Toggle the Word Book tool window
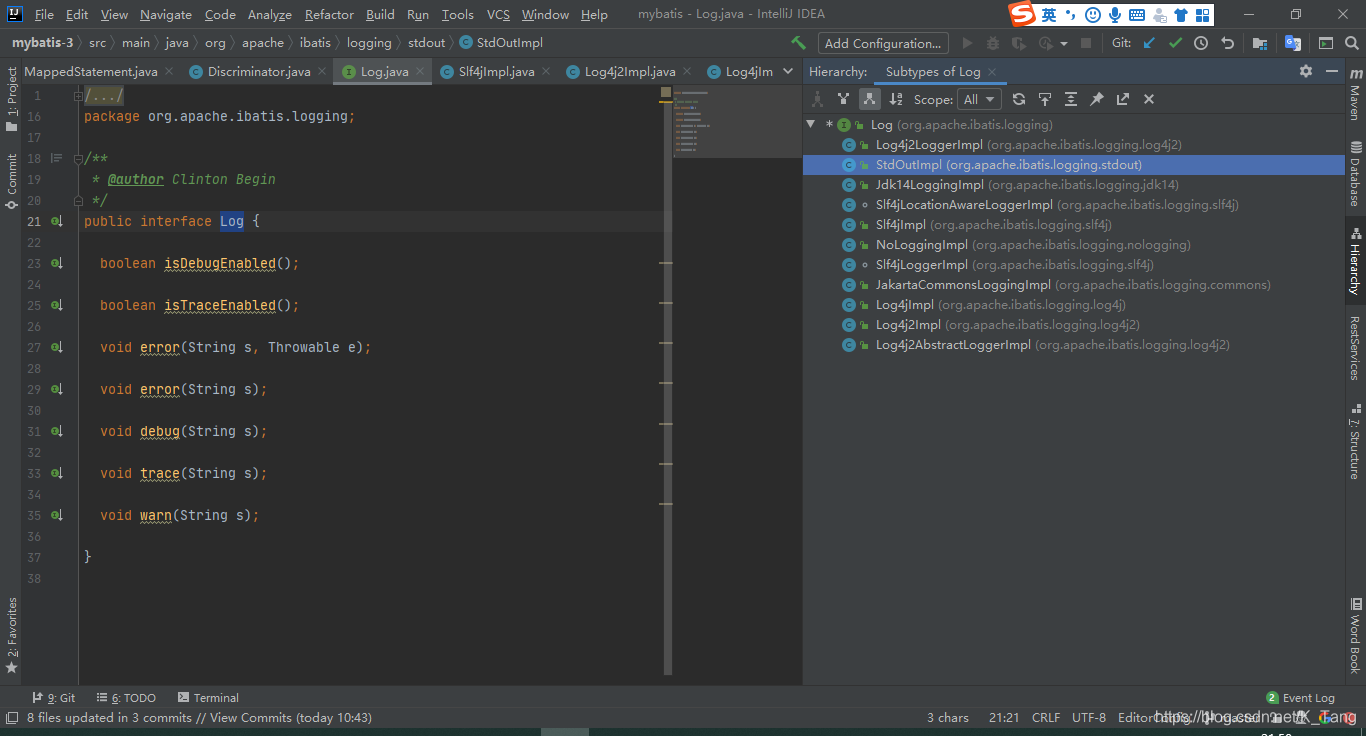Image resolution: width=1366 pixels, height=736 pixels. pyautogui.click(x=1355, y=636)
